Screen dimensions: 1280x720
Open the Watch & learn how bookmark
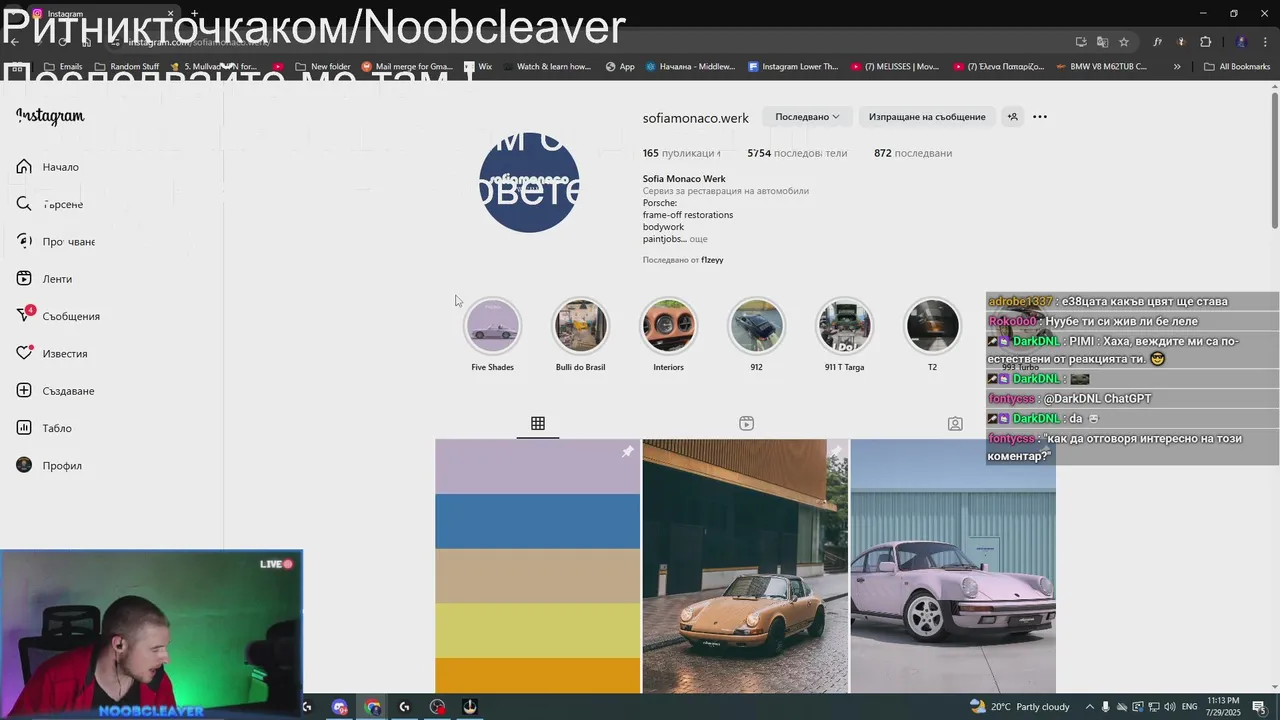pyautogui.click(x=547, y=67)
